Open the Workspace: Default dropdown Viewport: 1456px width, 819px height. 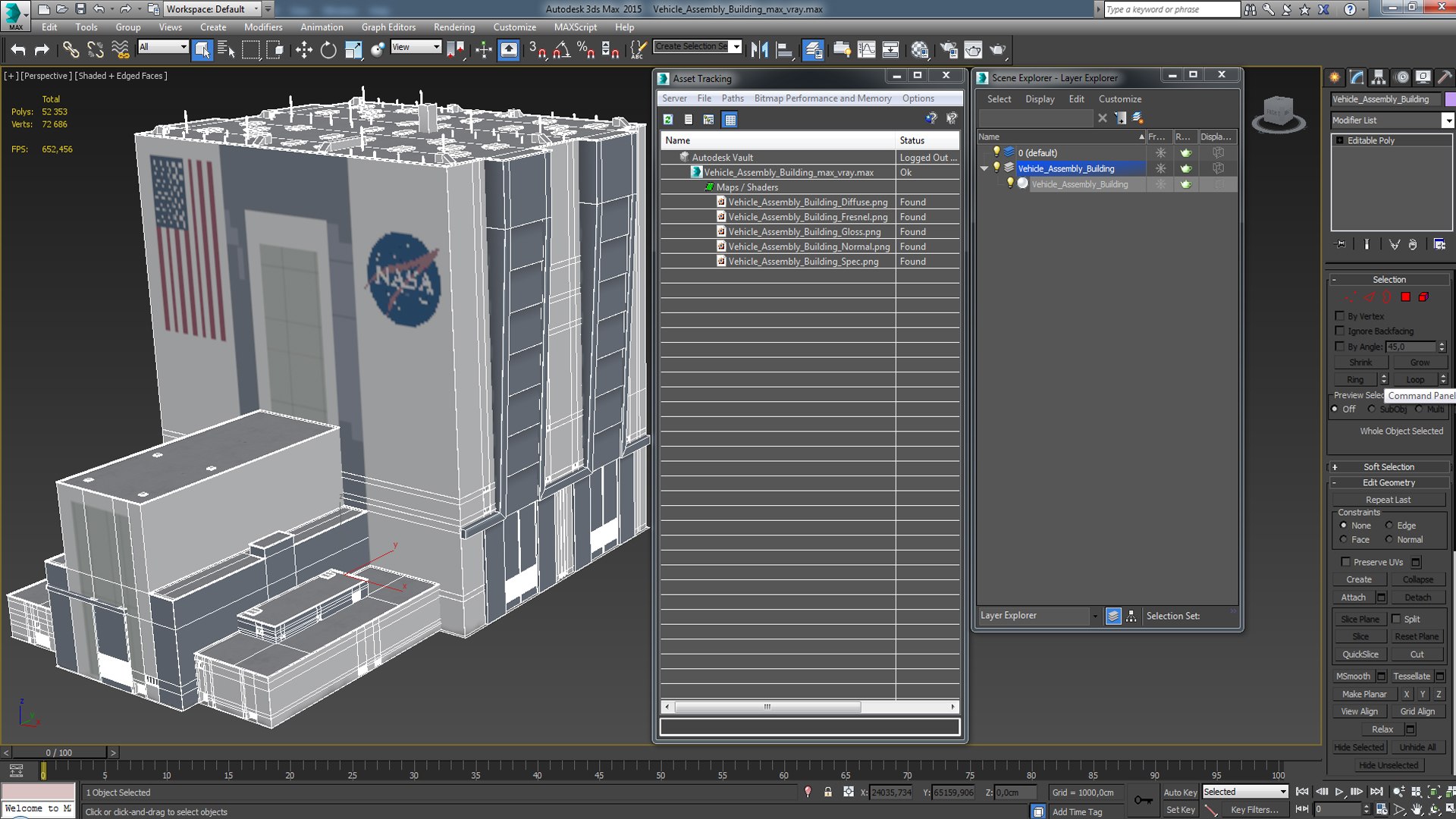click(x=212, y=9)
